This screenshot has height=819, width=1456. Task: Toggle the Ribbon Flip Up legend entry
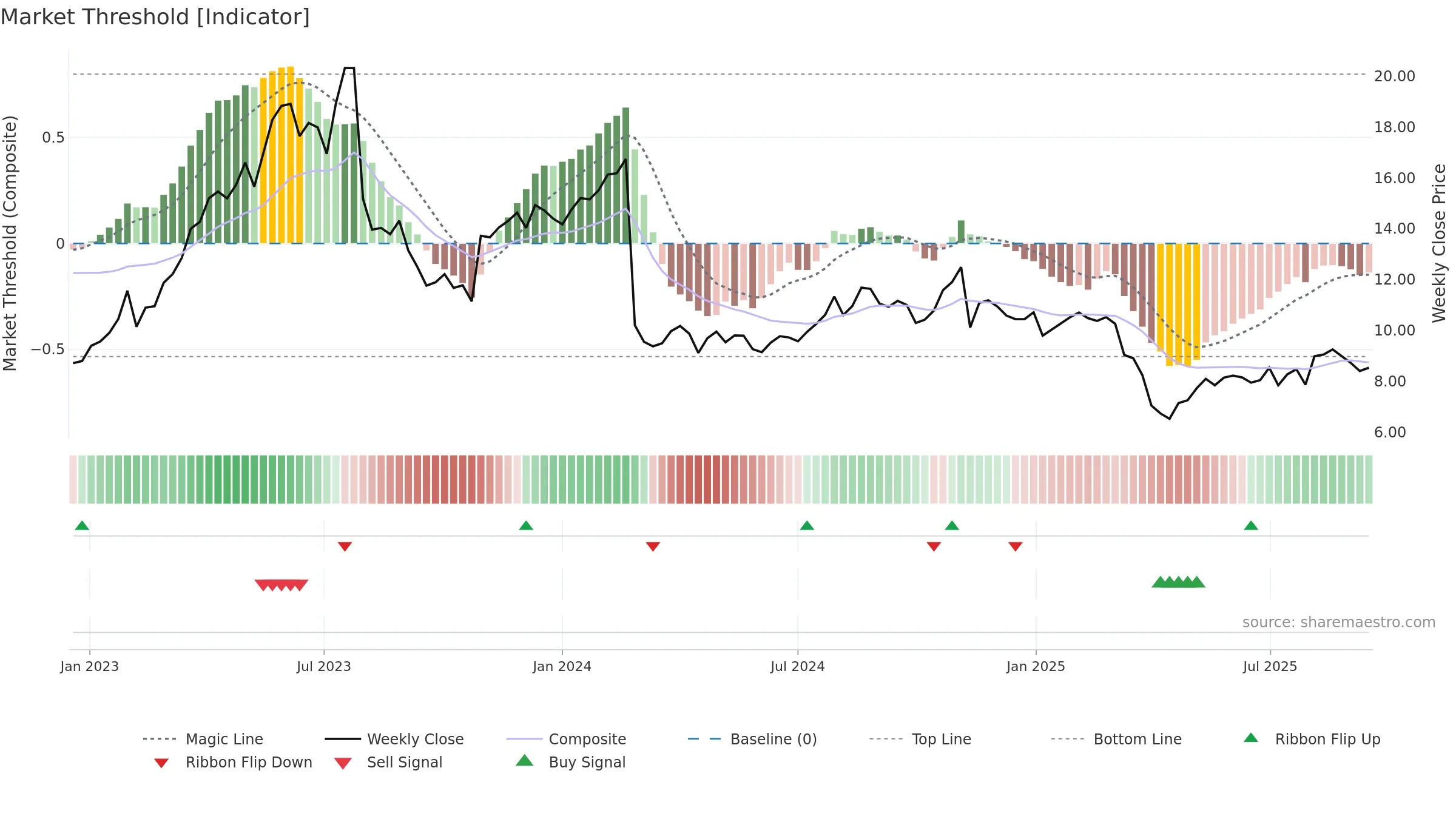1312,739
